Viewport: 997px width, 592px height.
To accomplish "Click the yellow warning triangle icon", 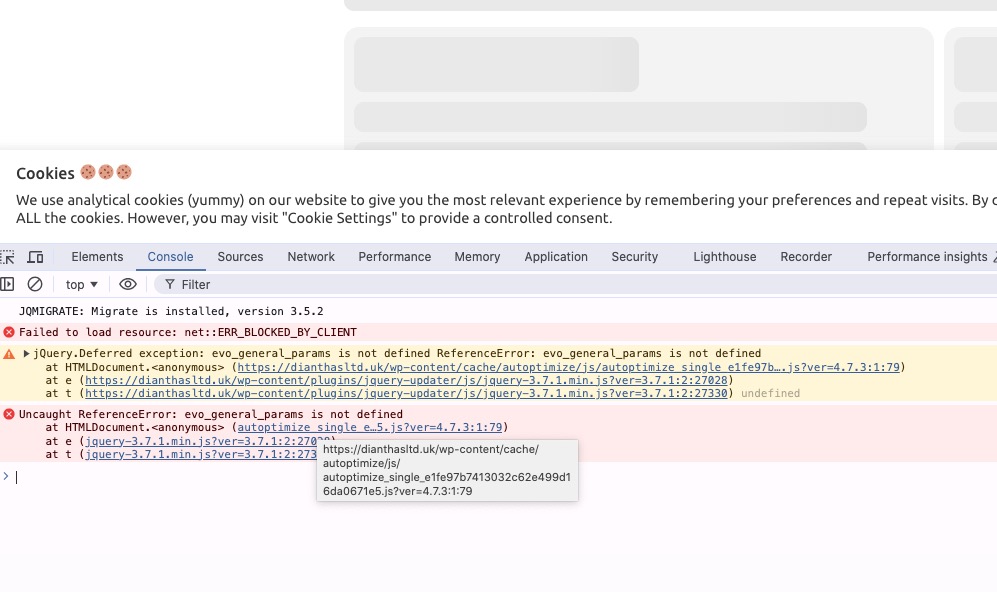I will (9, 354).
